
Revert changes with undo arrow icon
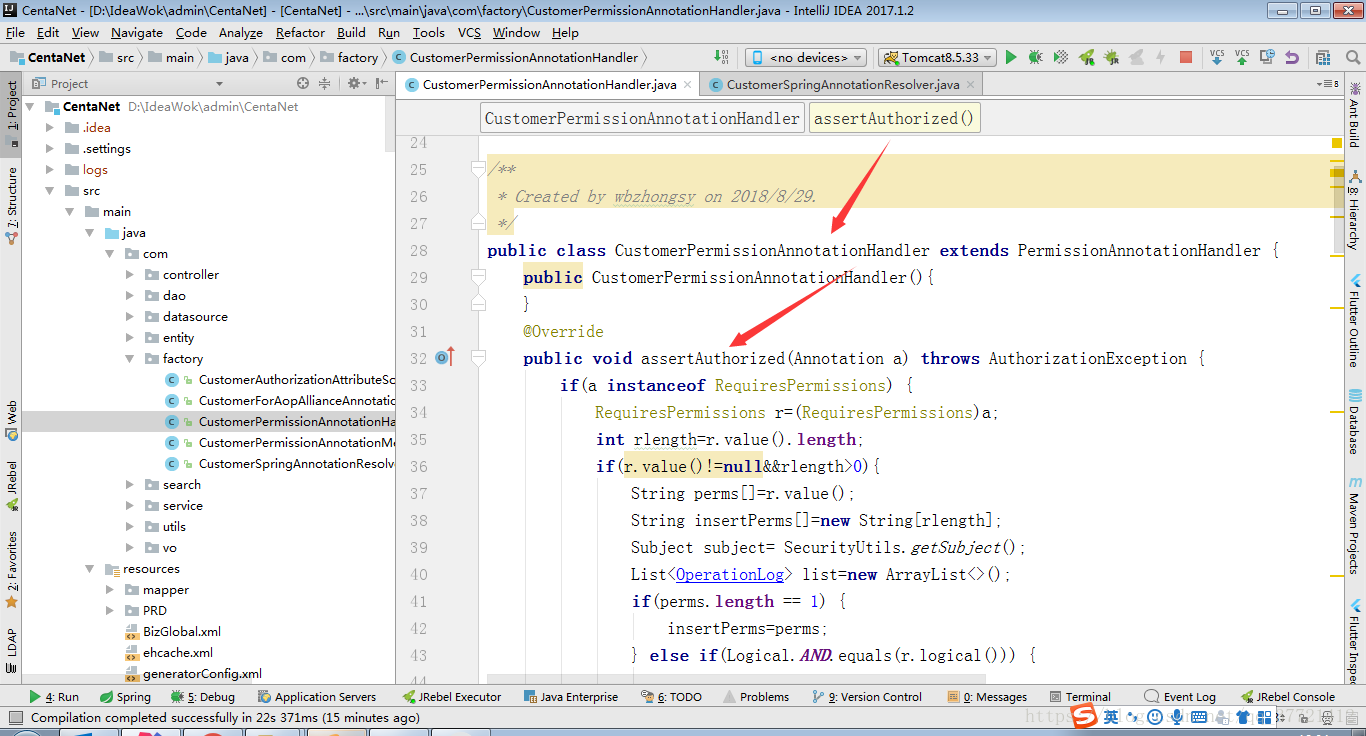coord(1292,58)
